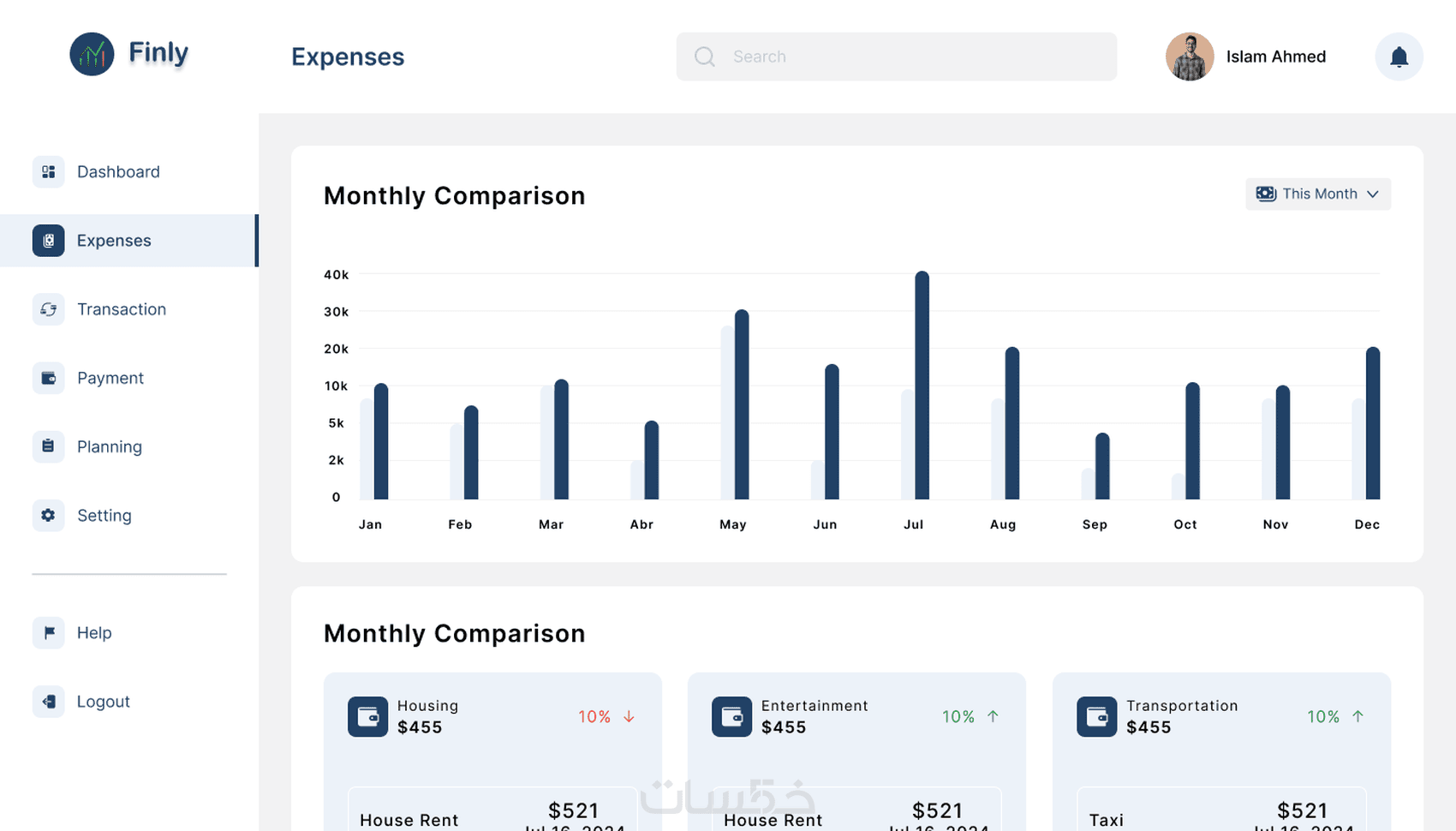Click the Islam Ahmed profile name
1456x831 pixels.
1275,57
